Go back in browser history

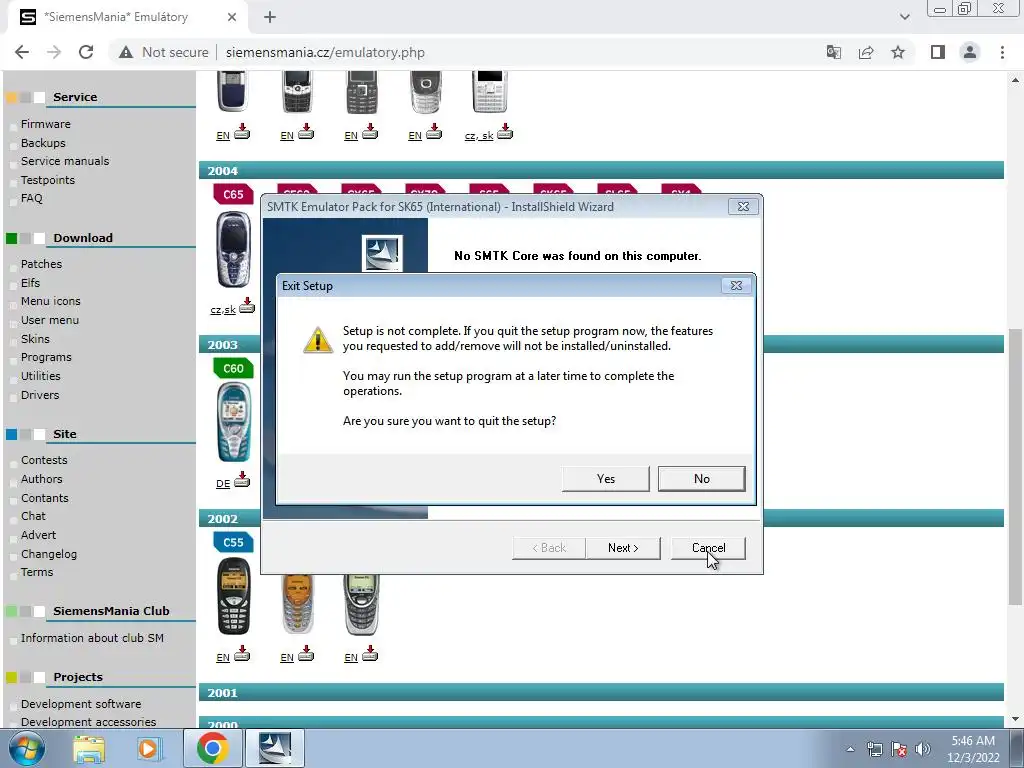(x=22, y=52)
